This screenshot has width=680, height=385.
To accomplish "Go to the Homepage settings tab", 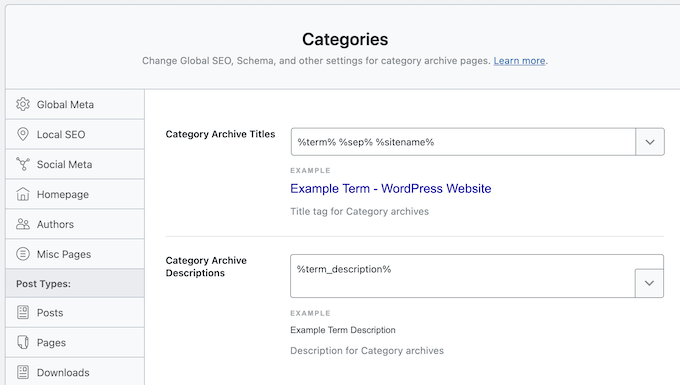I will tap(75, 194).
